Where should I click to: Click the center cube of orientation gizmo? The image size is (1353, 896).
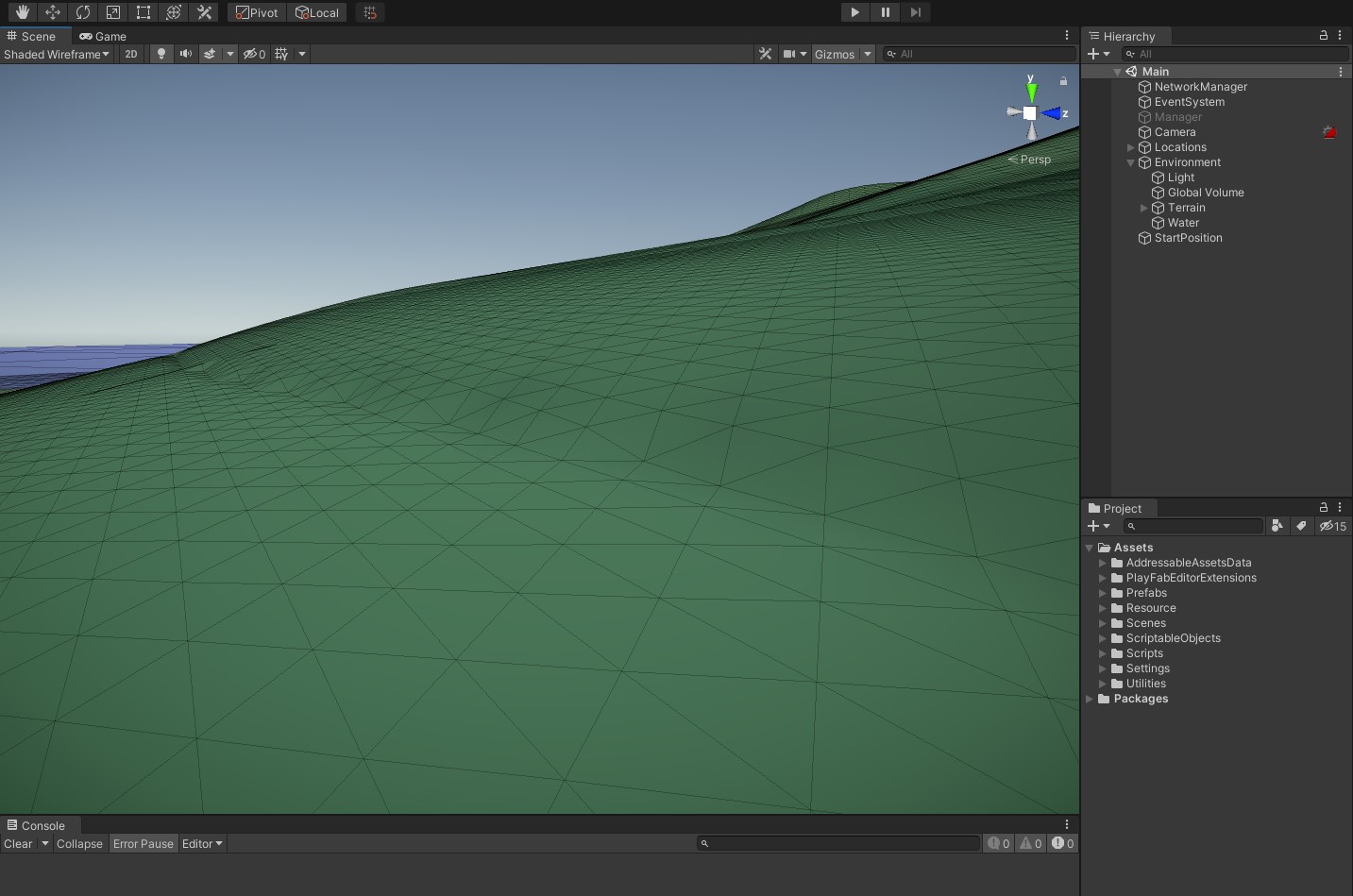pos(1030,112)
